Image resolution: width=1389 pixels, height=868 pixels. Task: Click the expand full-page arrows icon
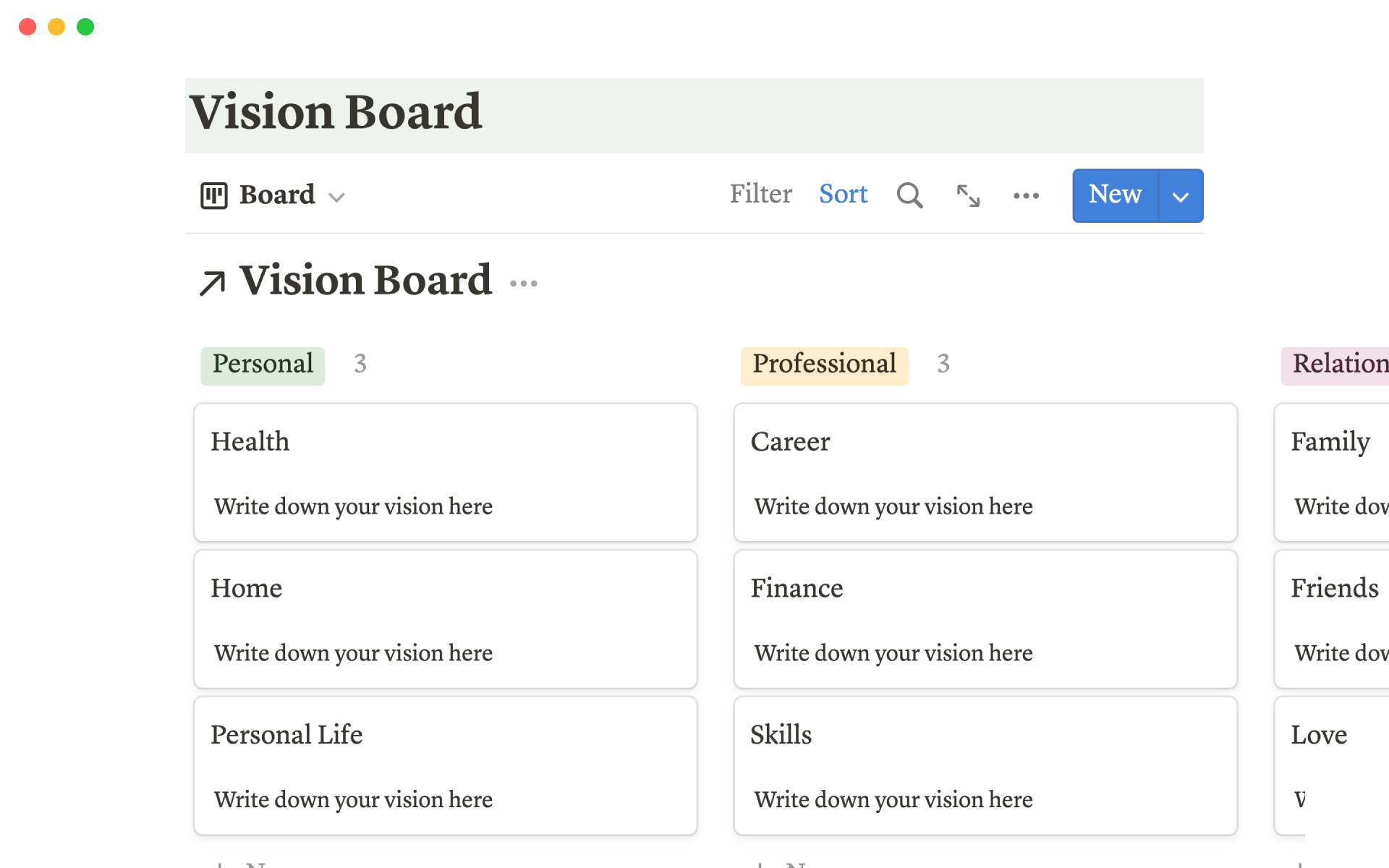968,195
